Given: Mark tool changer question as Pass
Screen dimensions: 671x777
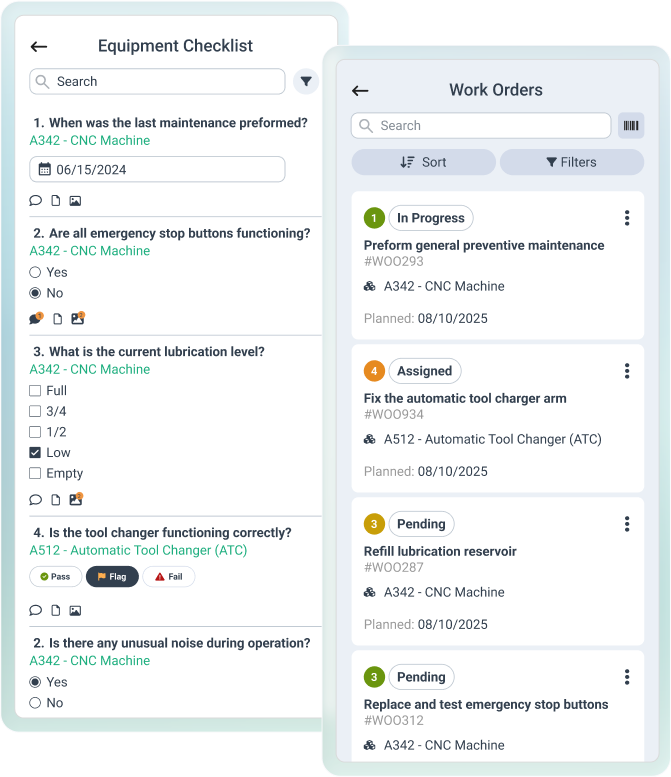Looking at the screenshot, I should pyautogui.click(x=56, y=576).
